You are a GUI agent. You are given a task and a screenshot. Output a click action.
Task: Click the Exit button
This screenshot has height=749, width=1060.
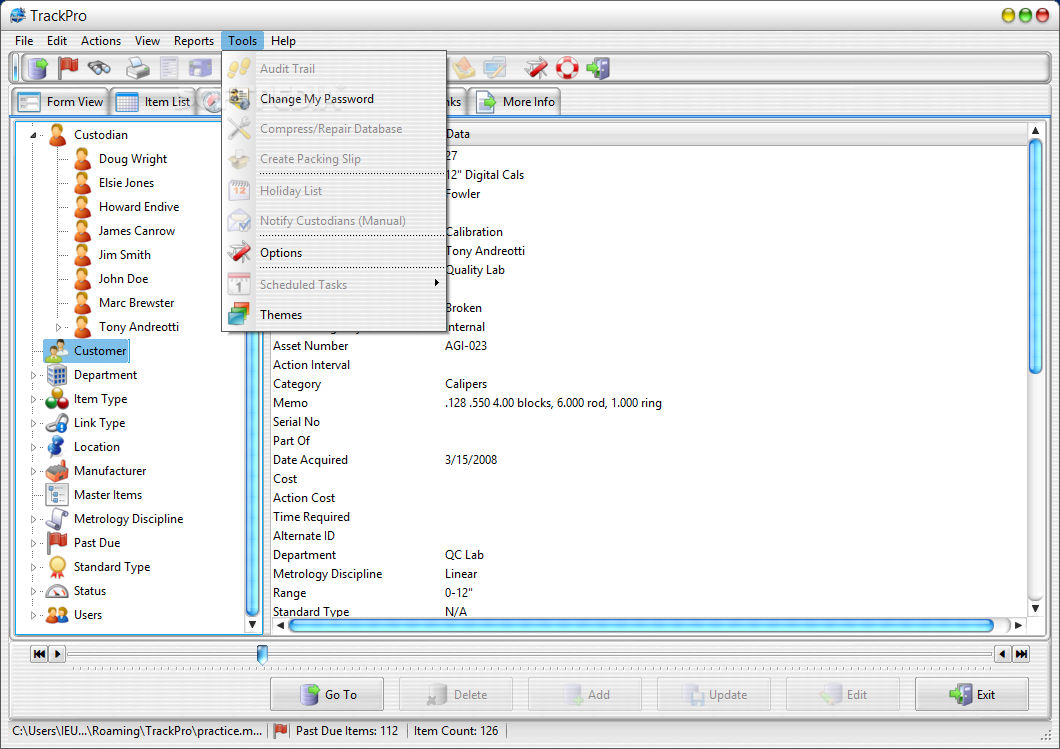point(972,694)
